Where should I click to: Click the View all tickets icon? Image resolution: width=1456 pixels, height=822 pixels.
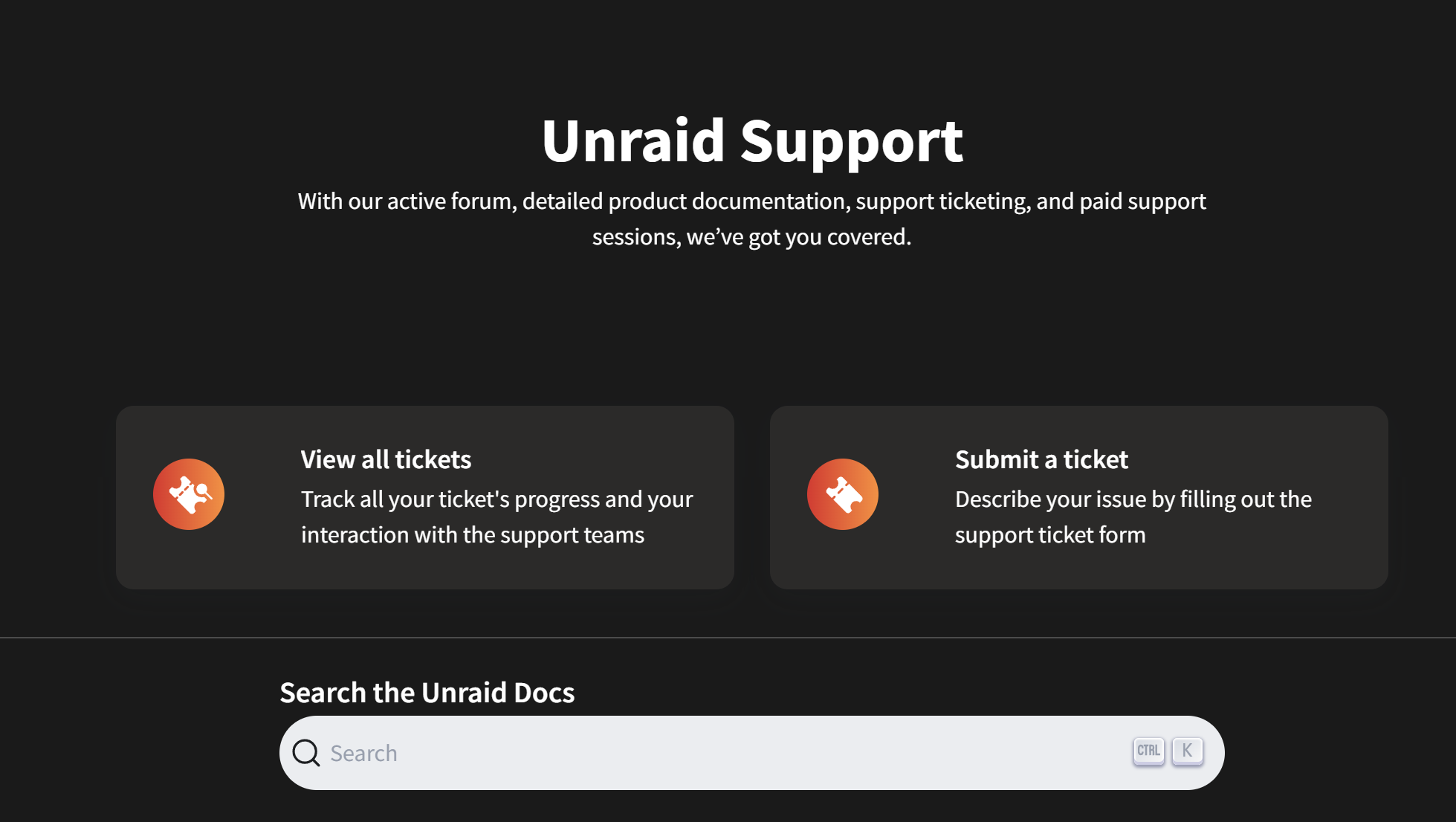(x=189, y=494)
